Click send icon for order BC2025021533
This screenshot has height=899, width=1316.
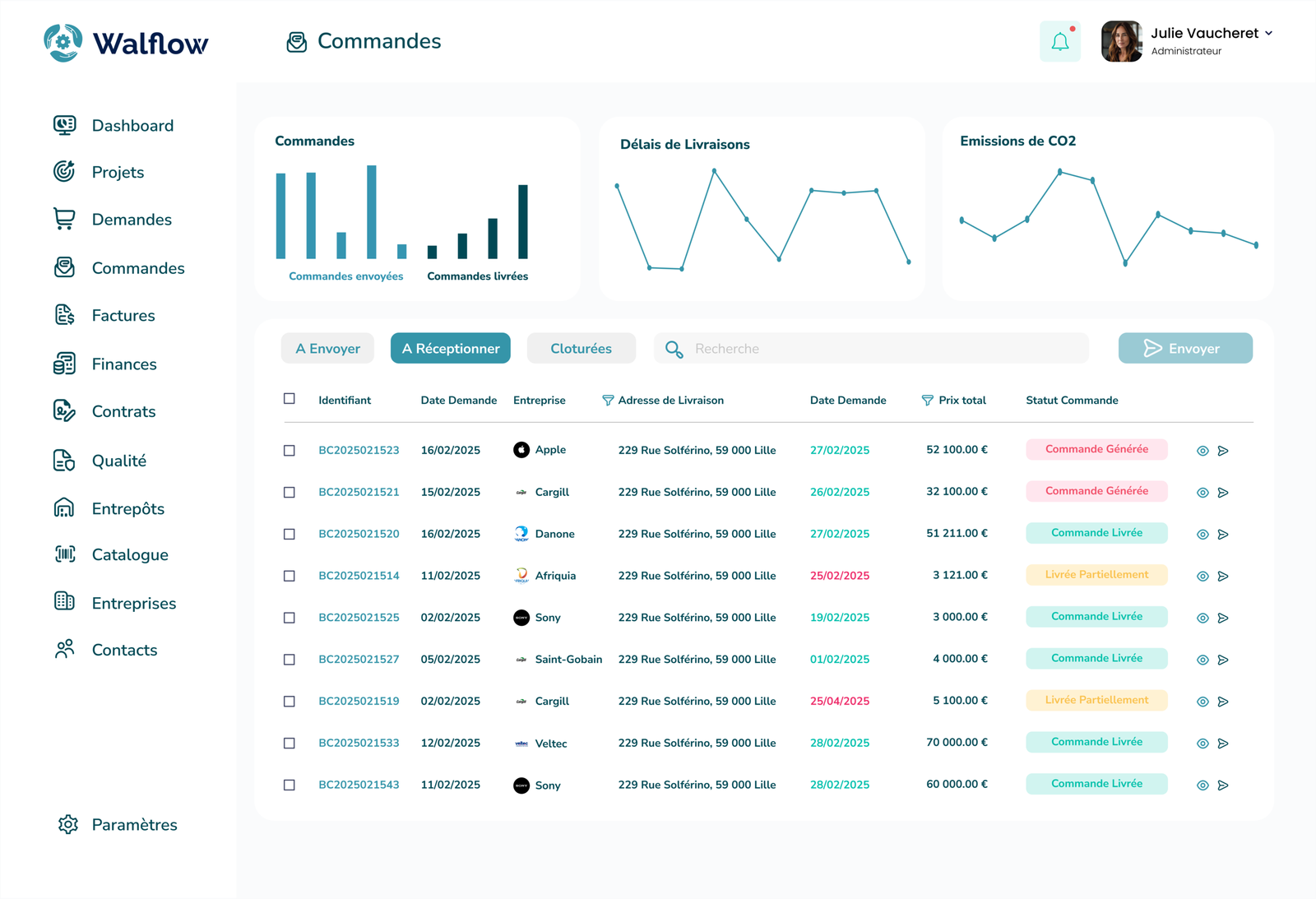tap(1223, 744)
